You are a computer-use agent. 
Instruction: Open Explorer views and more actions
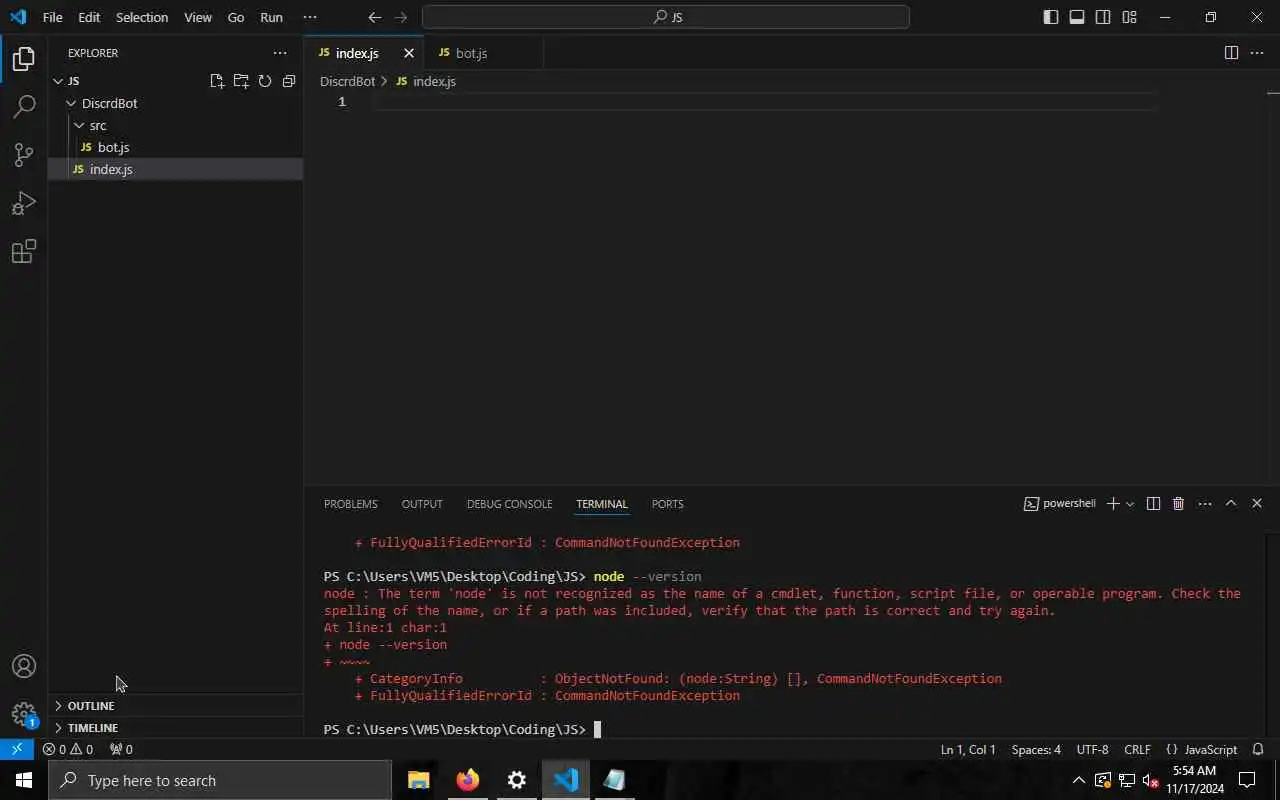pyautogui.click(x=280, y=53)
